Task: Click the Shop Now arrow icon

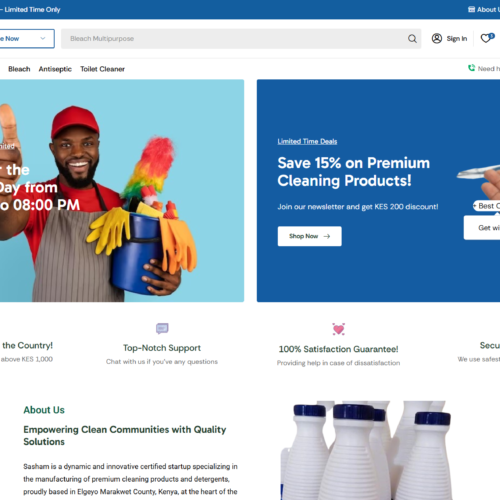Action: click(327, 236)
